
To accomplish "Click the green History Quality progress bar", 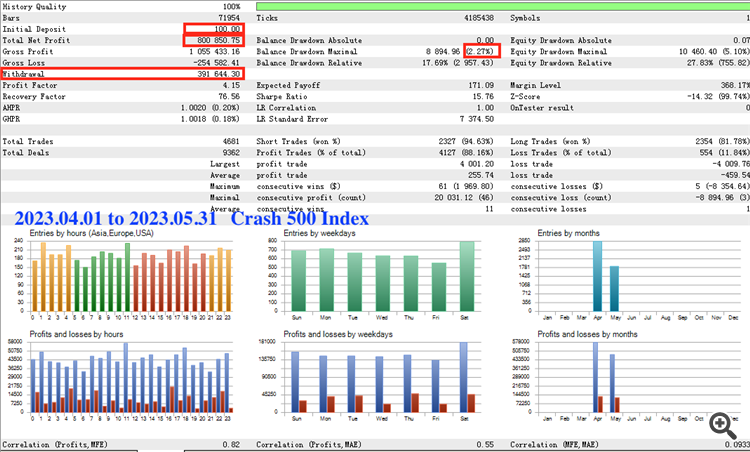I will point(503,7).
